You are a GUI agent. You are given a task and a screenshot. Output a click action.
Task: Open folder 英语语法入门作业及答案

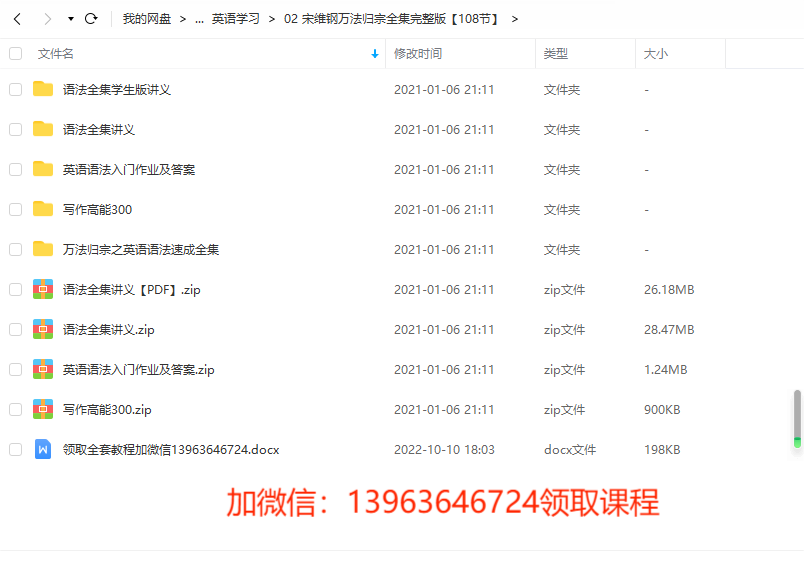(x=129, y=170)
